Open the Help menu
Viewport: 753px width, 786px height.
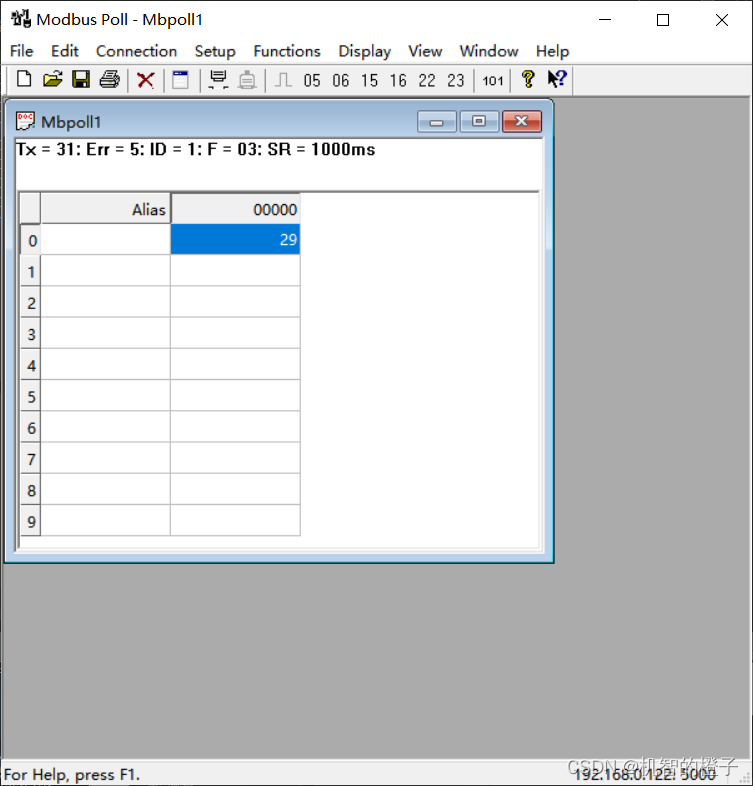[552, 51]
